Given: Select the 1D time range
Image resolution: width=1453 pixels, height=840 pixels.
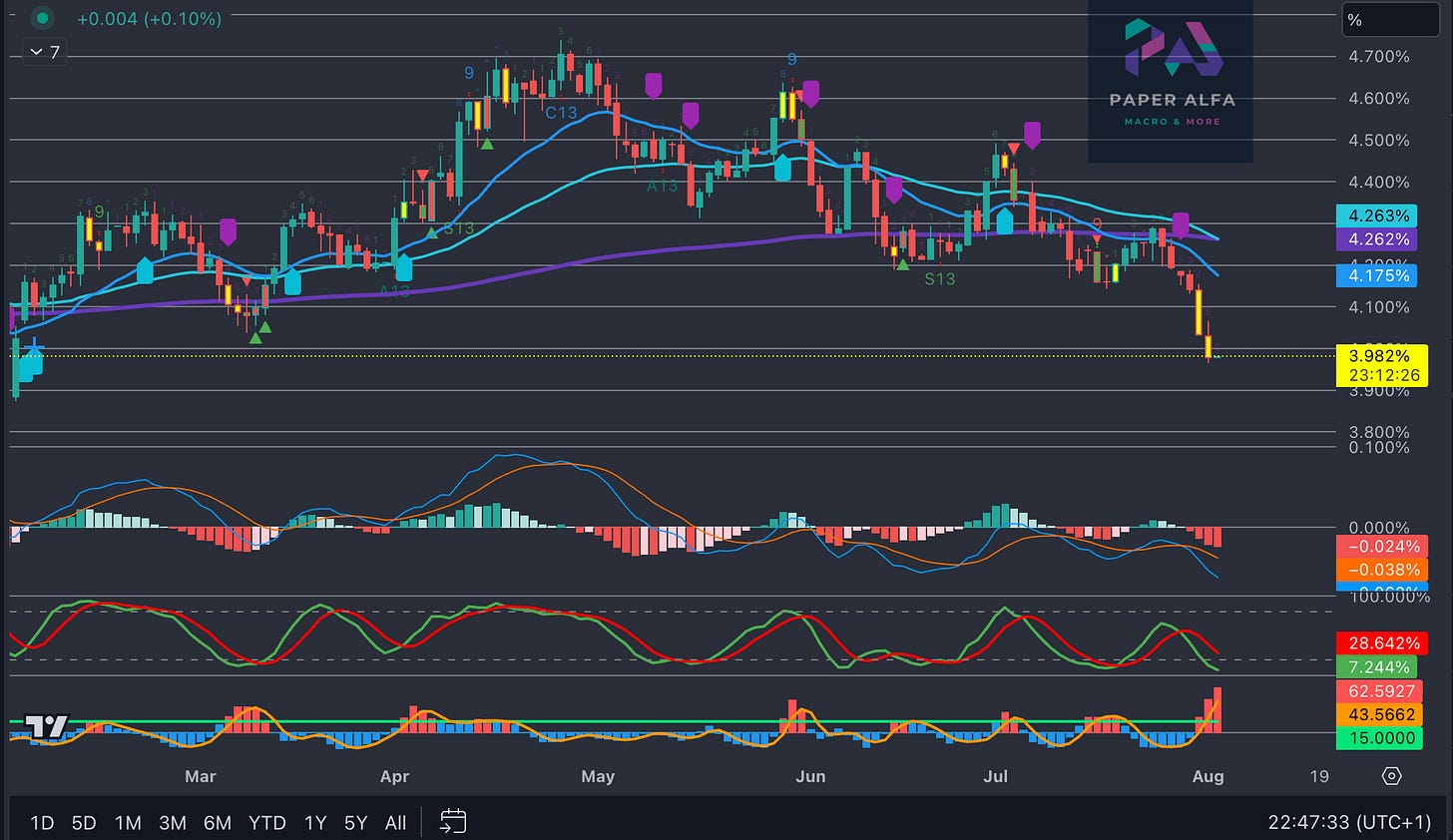Looking at the screenshot, I should pos(42,823).
